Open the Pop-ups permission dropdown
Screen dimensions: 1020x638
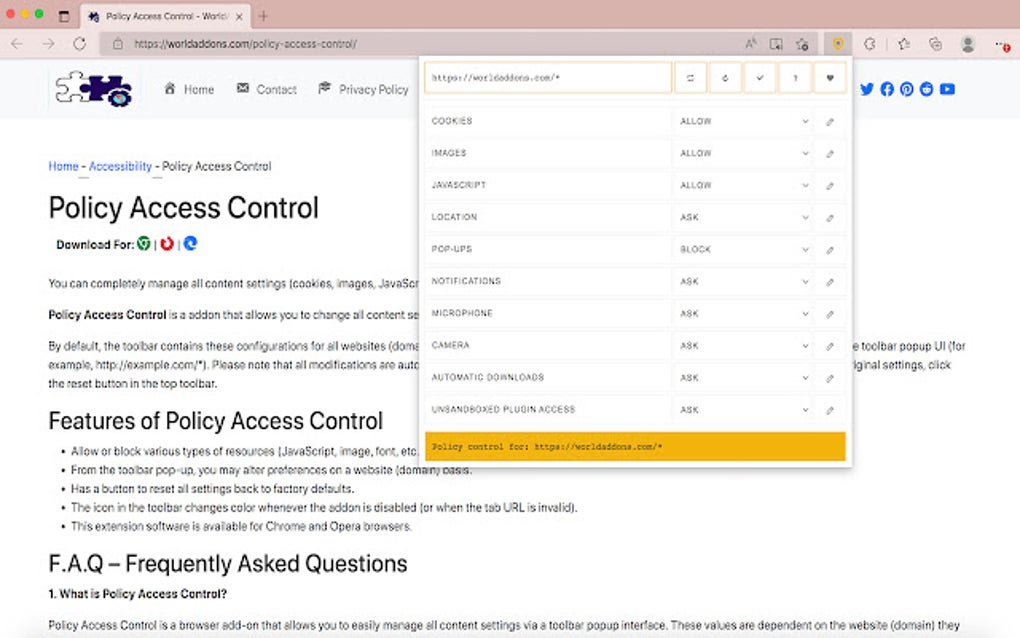click(744, 250)
